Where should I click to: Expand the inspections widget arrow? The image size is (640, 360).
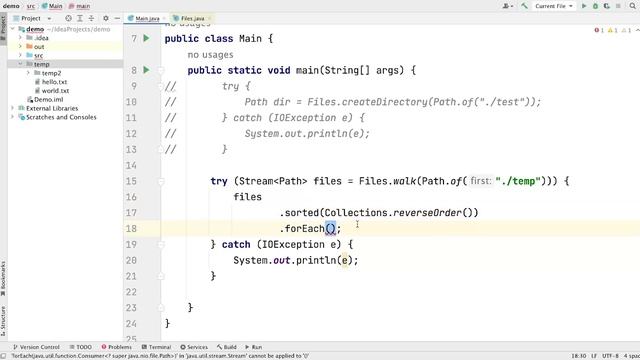[x=637, y=30]
